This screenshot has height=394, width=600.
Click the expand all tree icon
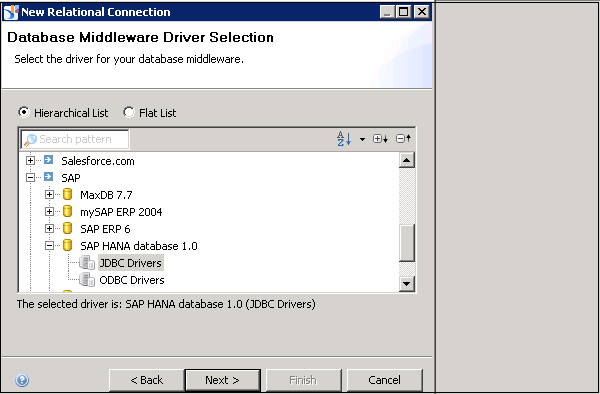[380, 138]
